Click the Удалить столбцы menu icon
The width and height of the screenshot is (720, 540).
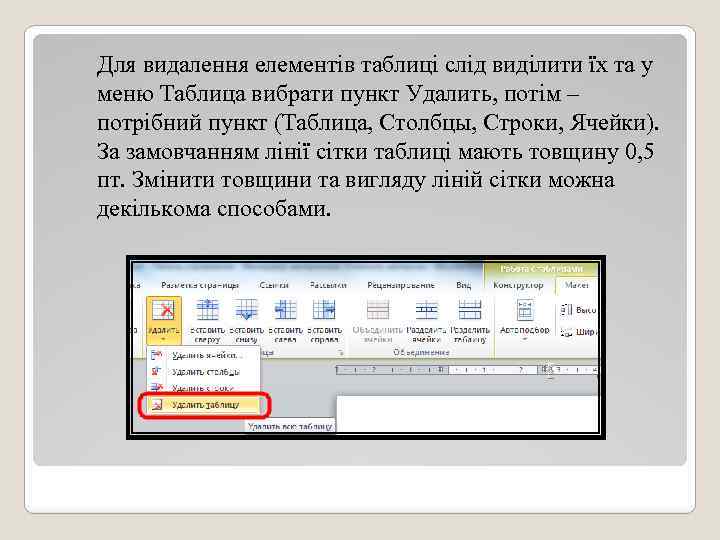[x=157, y=371]
